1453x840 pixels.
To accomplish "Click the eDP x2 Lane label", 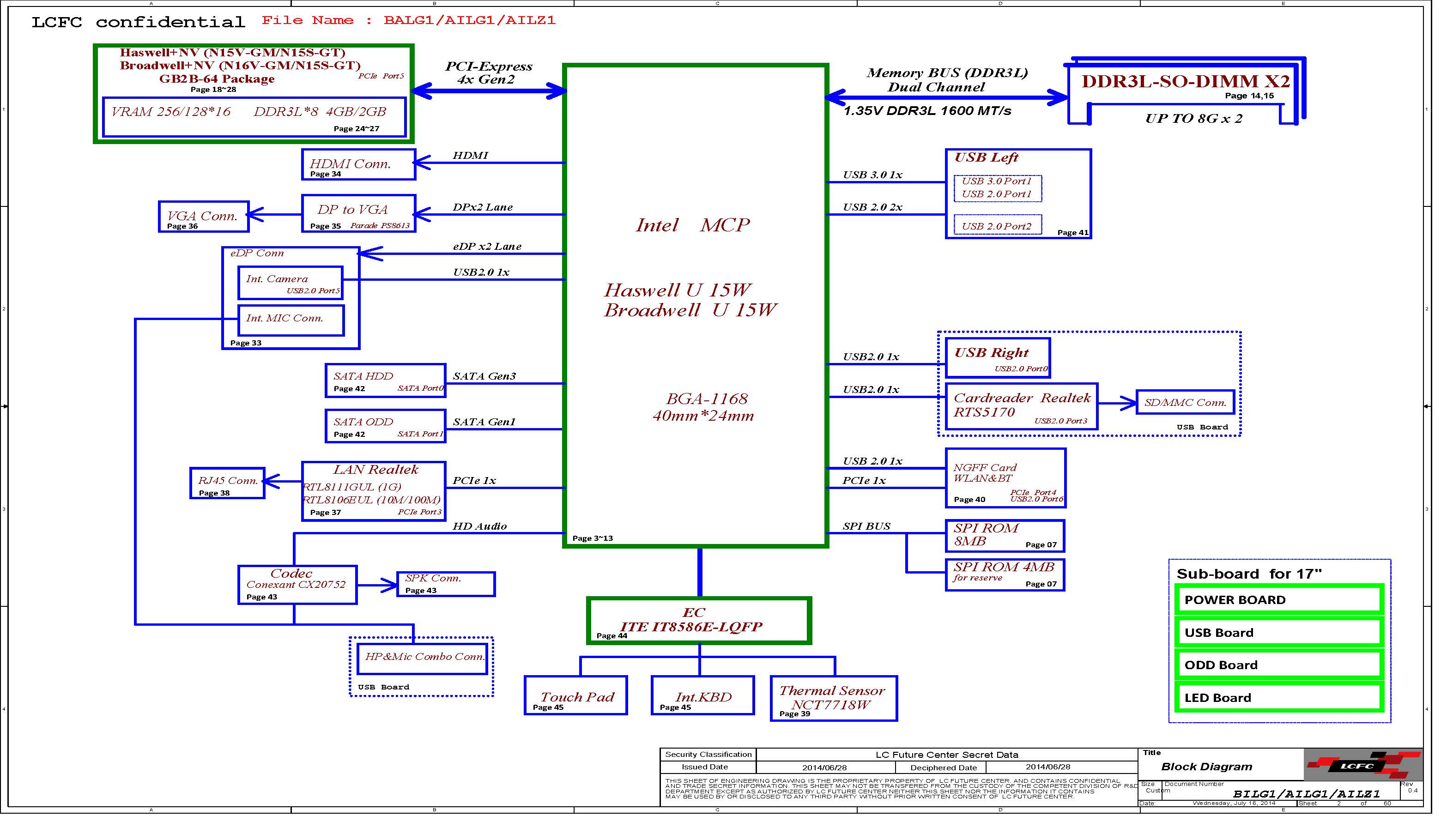I will pyautogui.click(x=487, y=247).
